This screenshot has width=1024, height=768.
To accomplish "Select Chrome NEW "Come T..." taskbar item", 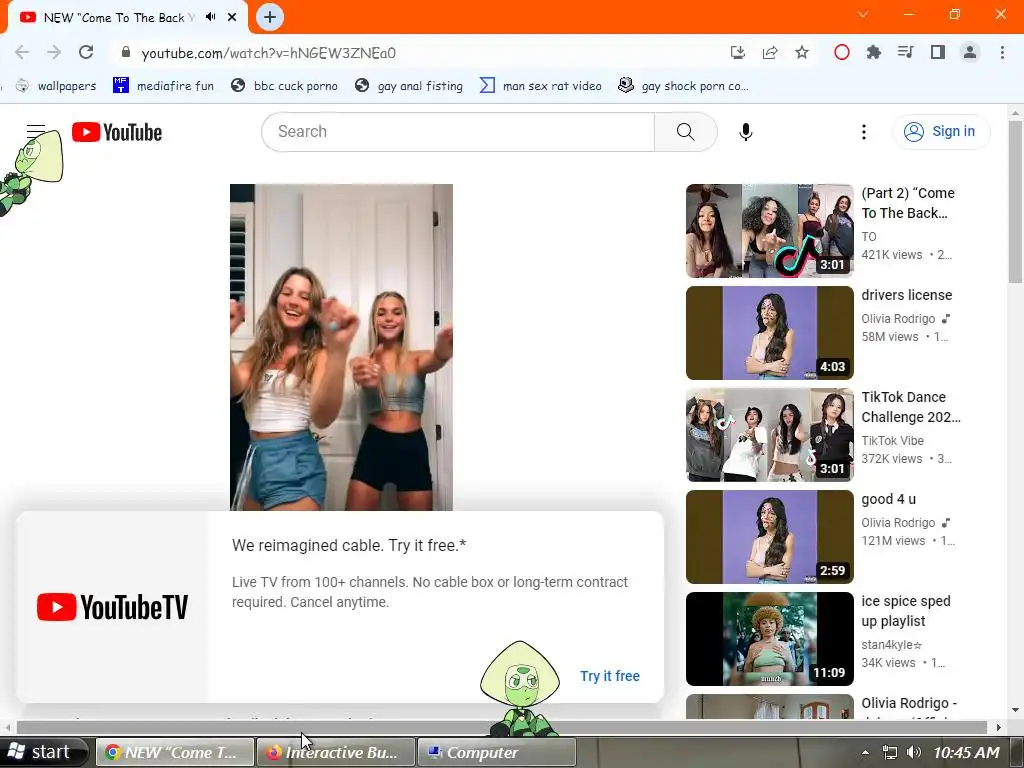I will (175, 752).
